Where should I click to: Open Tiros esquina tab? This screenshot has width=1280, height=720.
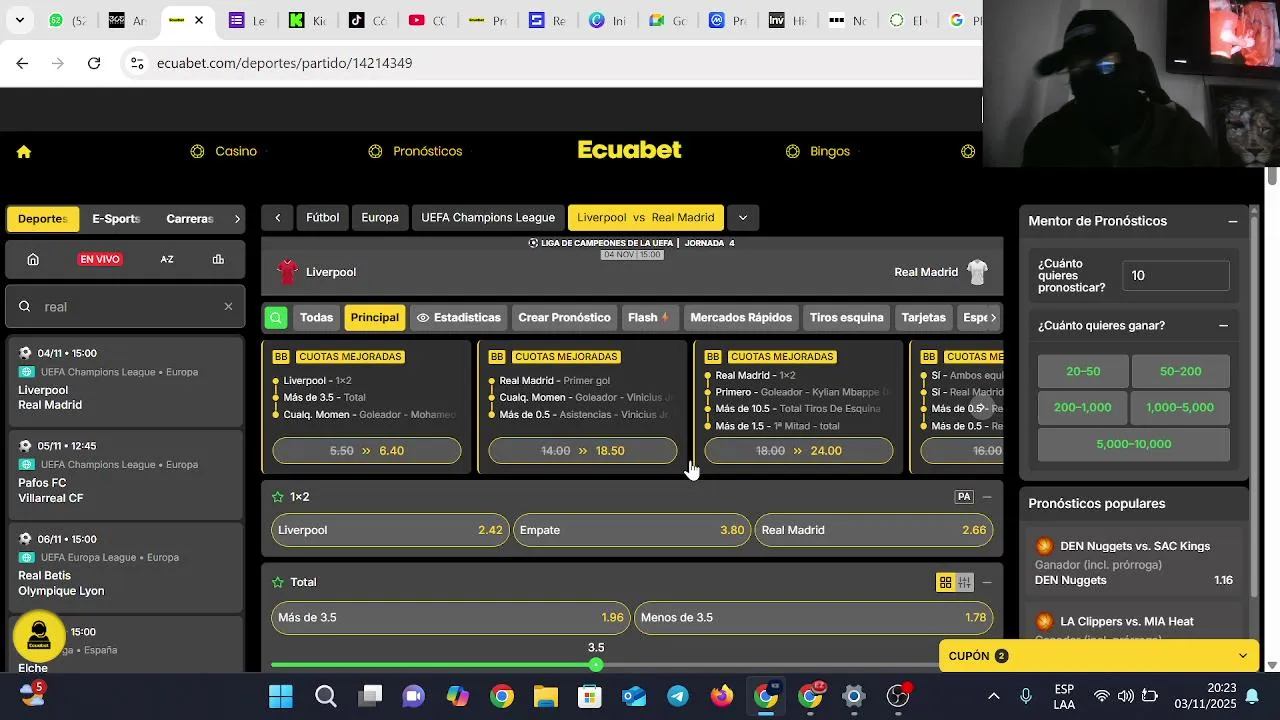[x=847, y=318]
